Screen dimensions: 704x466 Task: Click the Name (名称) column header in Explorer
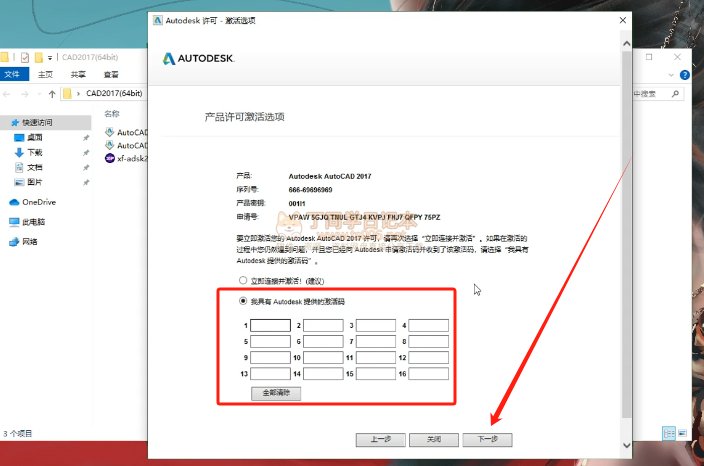[x=112, y=114]
